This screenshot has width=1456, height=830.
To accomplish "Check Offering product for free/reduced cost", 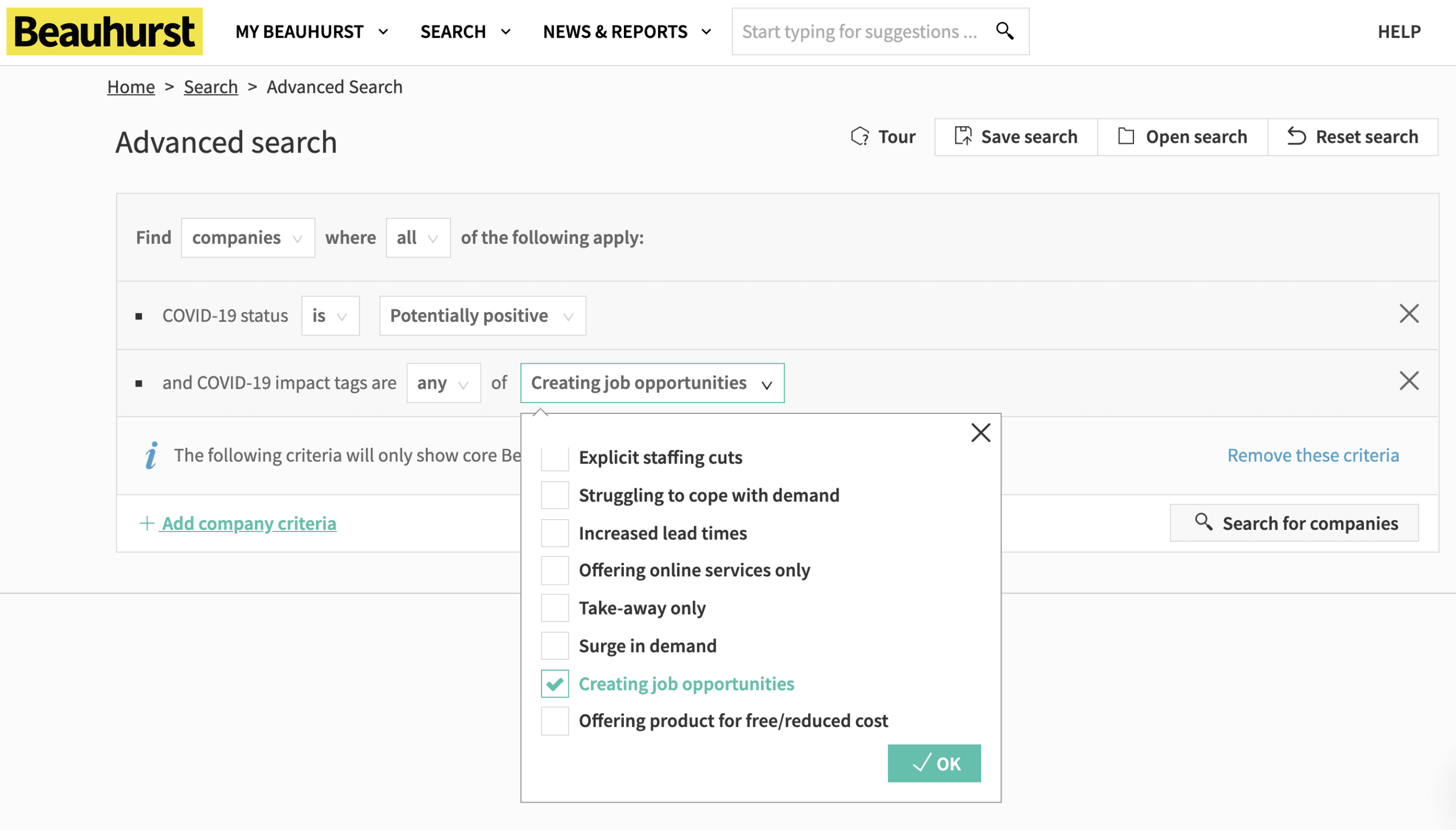I will (x=555, y=721).
